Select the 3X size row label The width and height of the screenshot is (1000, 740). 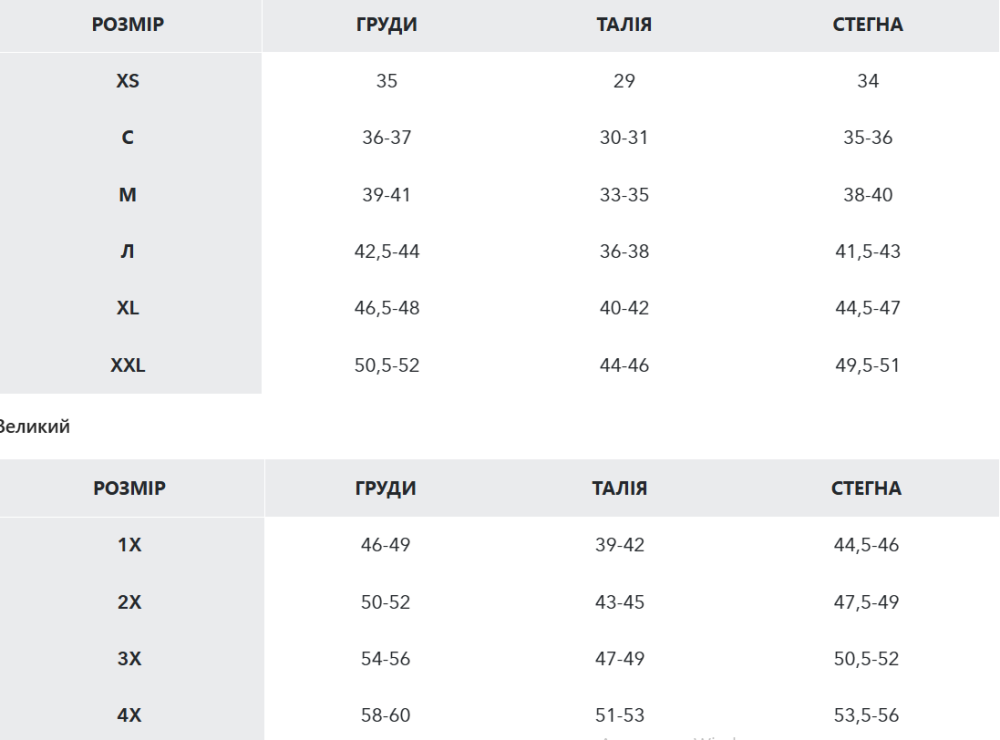129,659
